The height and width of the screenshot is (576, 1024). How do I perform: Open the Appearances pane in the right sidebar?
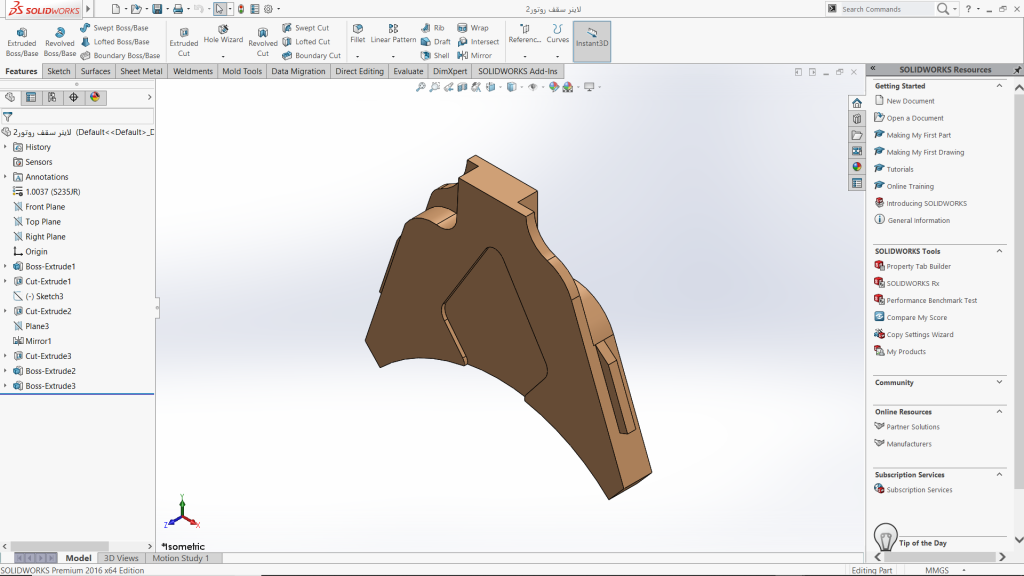pos(857,166)
